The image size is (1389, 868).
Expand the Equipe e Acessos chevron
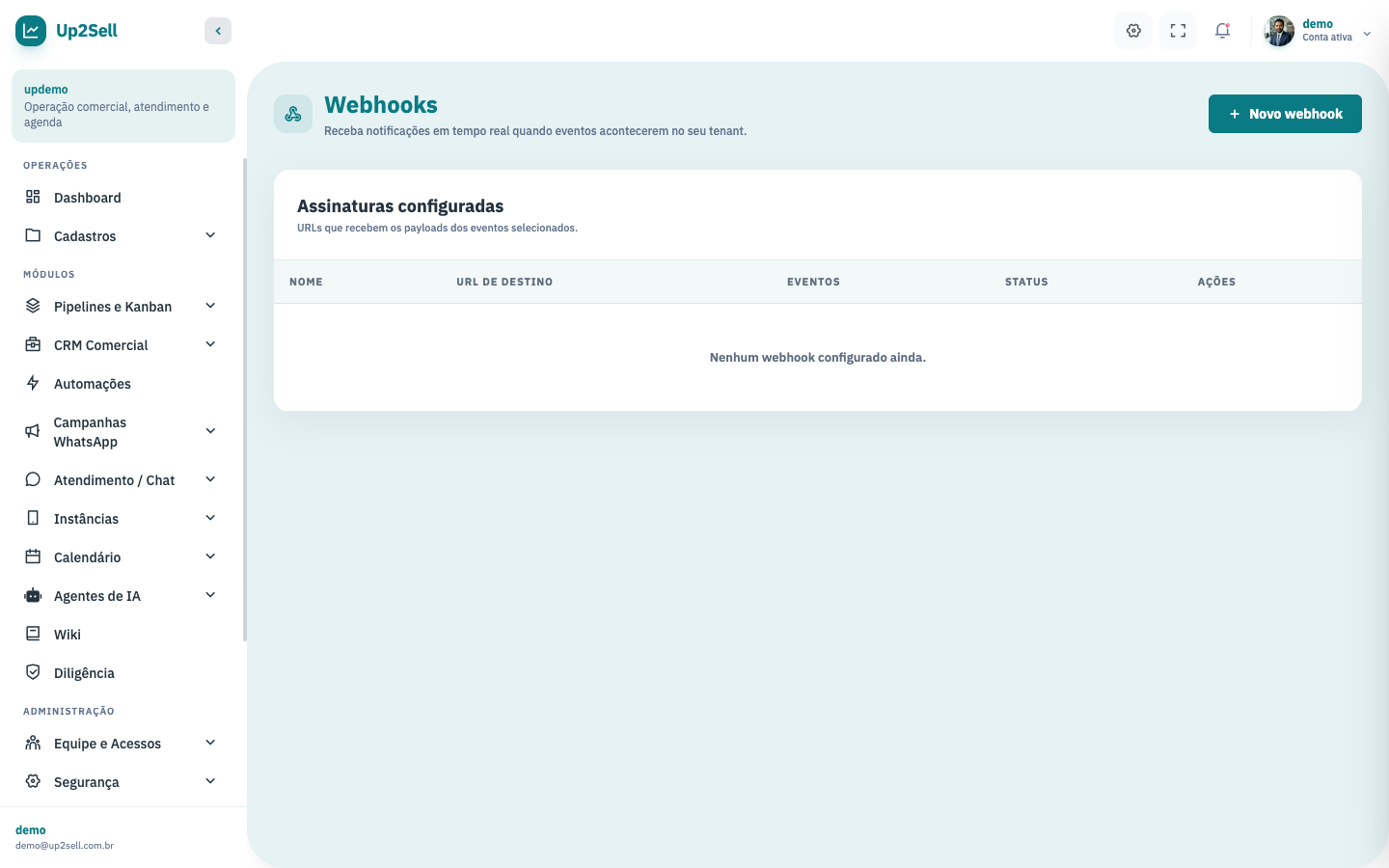(x=210, y=743)
